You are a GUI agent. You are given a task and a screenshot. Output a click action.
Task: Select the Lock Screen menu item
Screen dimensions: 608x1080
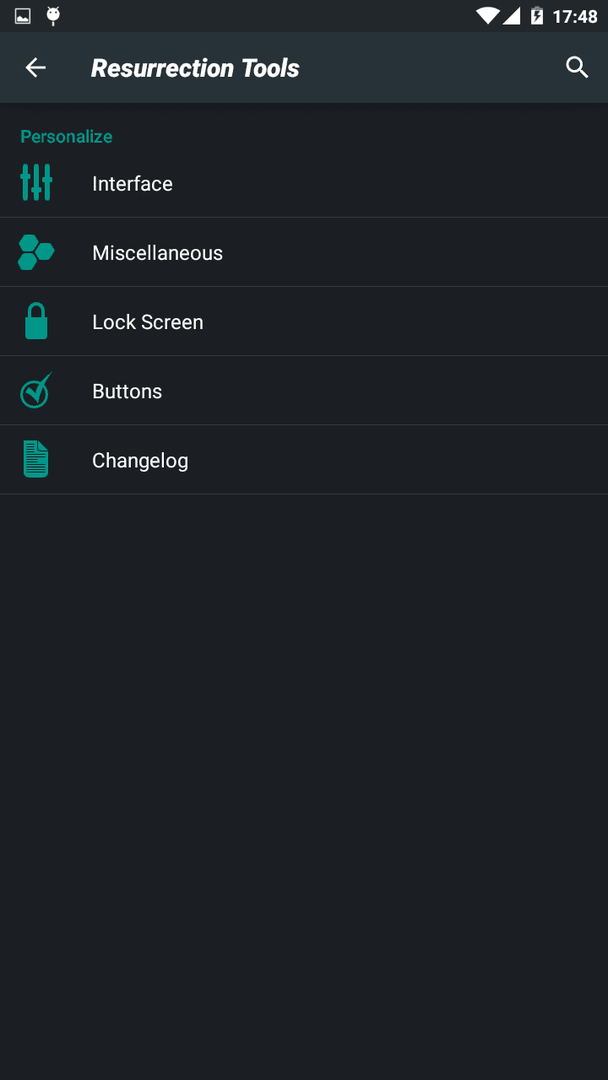click(304, 322)
